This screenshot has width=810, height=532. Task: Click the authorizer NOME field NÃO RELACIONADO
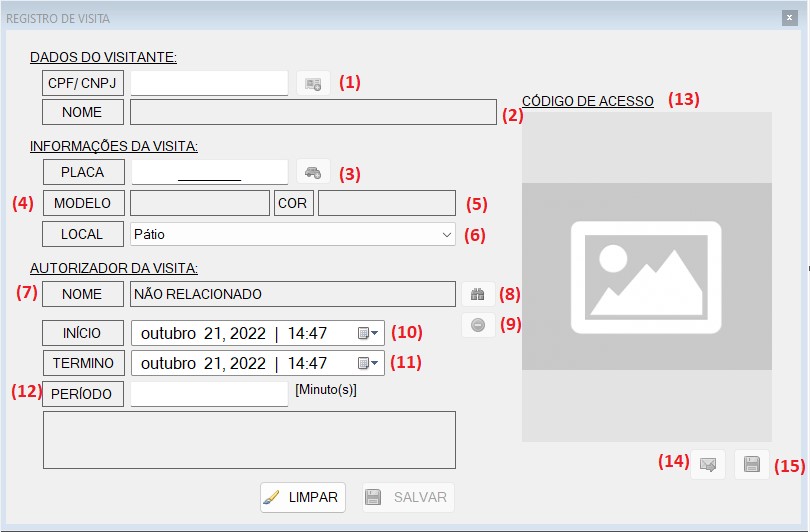pos(292,294)
